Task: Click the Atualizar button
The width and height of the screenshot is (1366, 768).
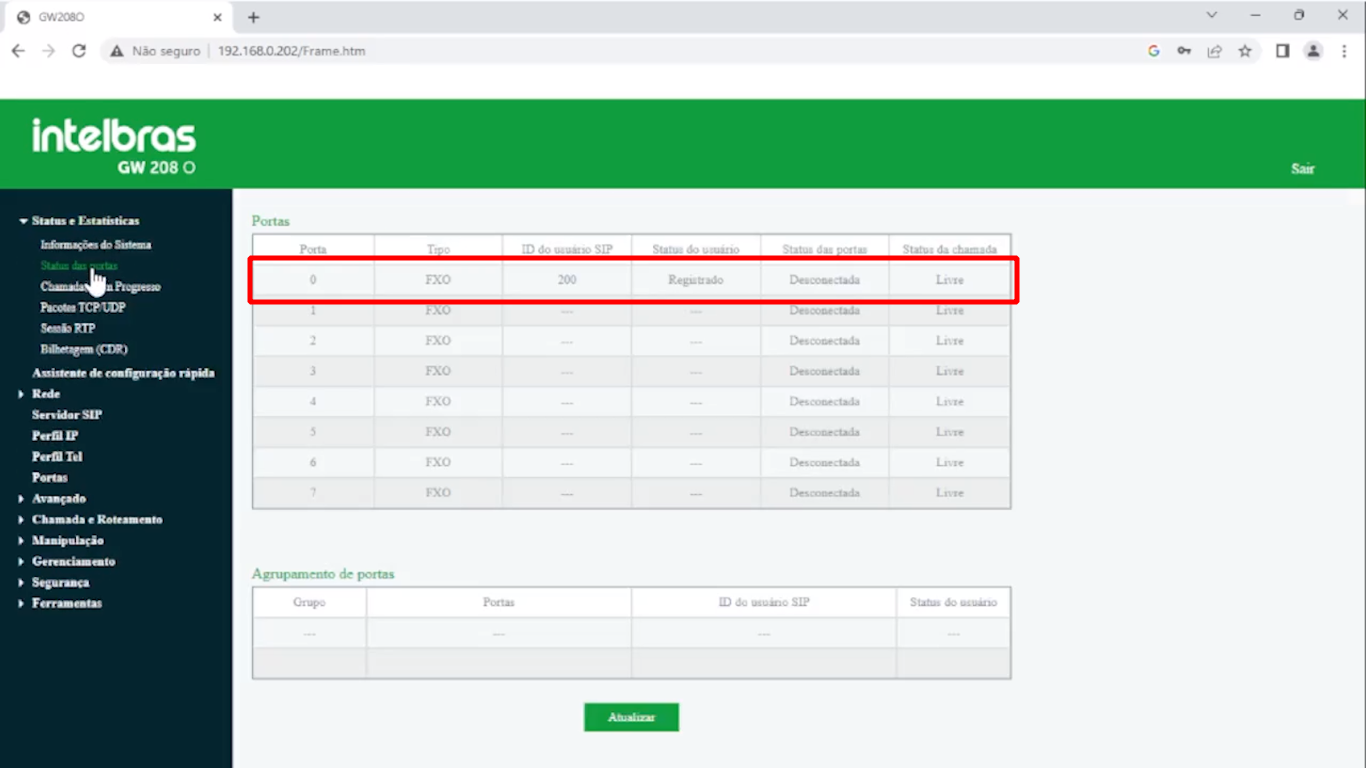Action: (631, 718)
